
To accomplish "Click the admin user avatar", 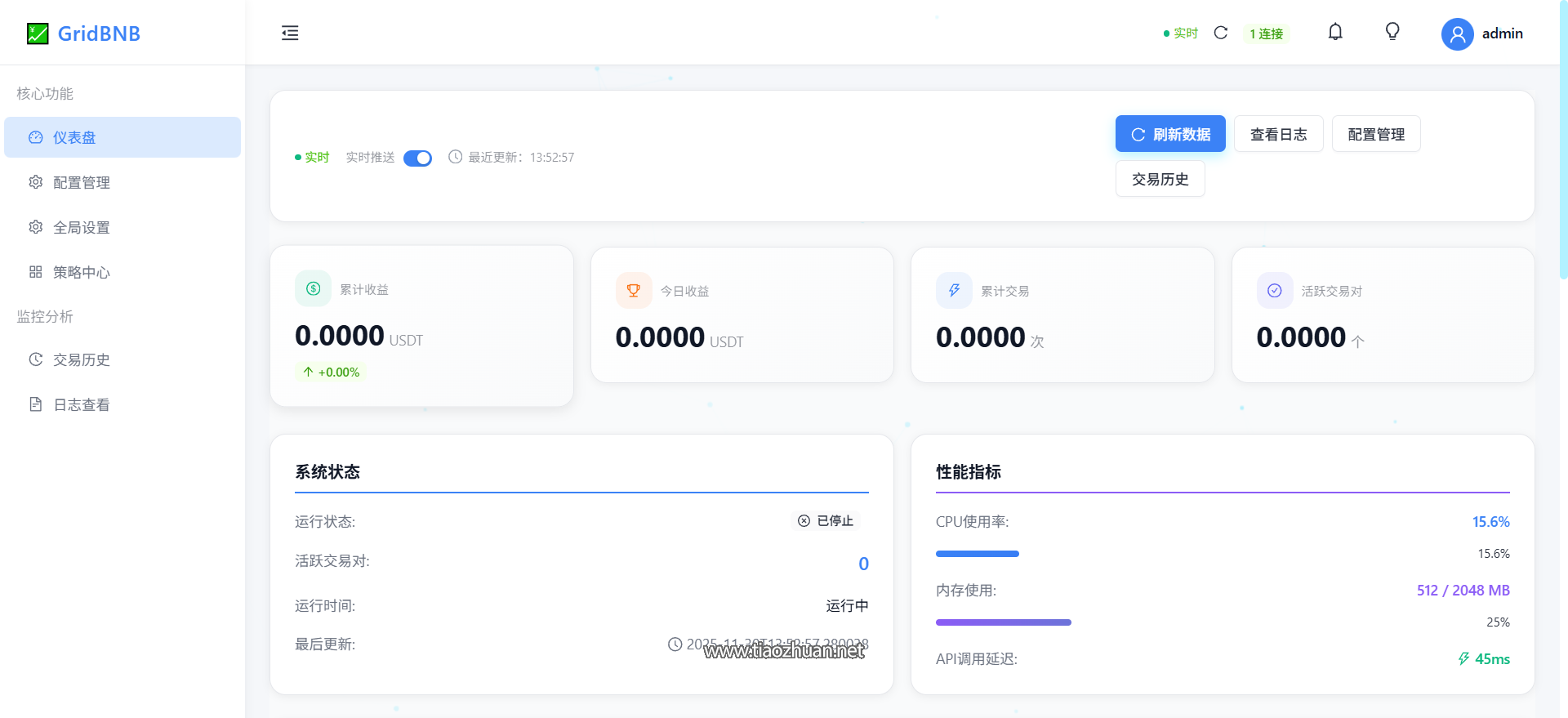I will [x=1457, y=34].
